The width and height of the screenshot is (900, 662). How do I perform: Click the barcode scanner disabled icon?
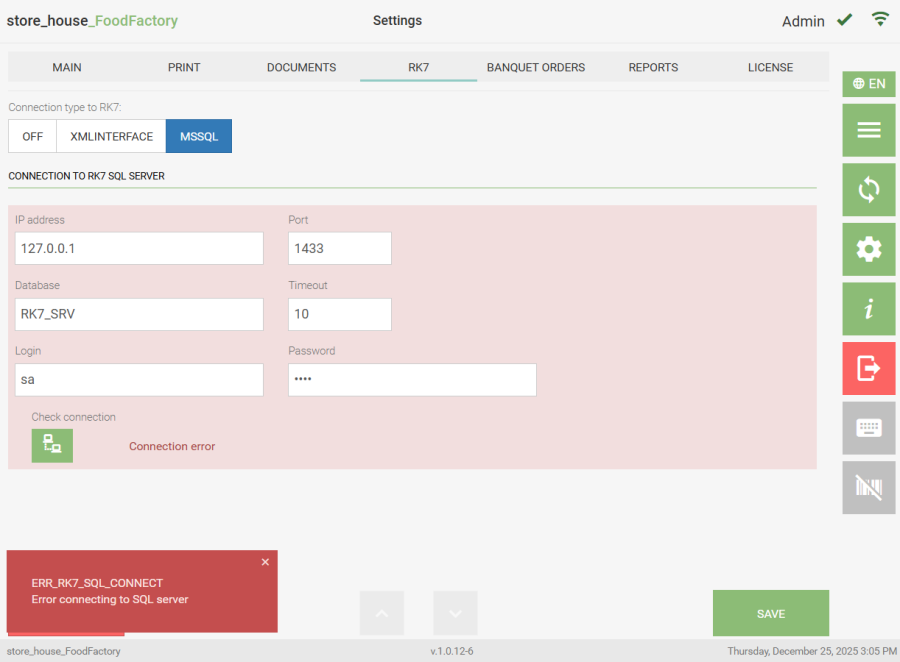[x=868, y=487]
